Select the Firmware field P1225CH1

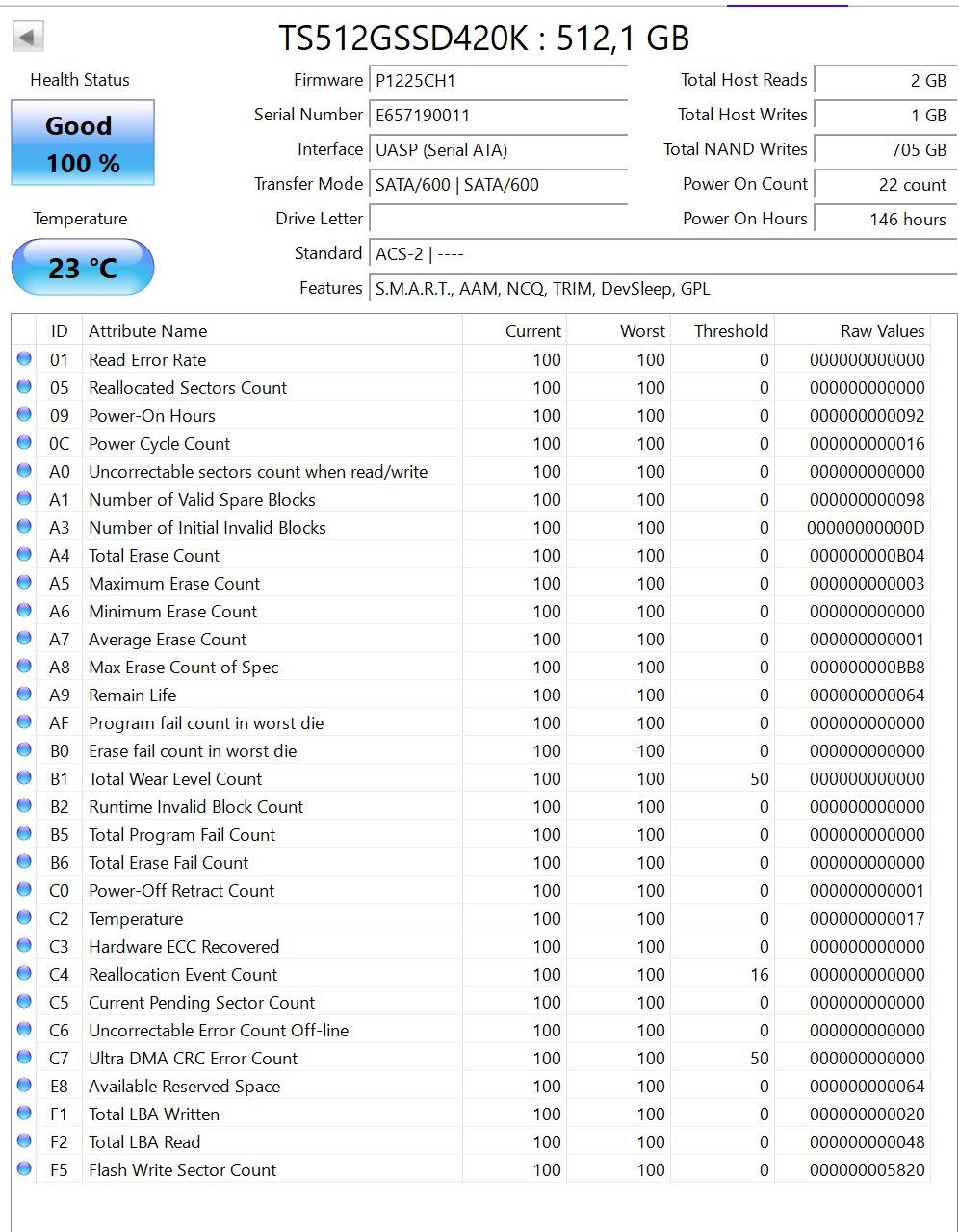(499, 80)
